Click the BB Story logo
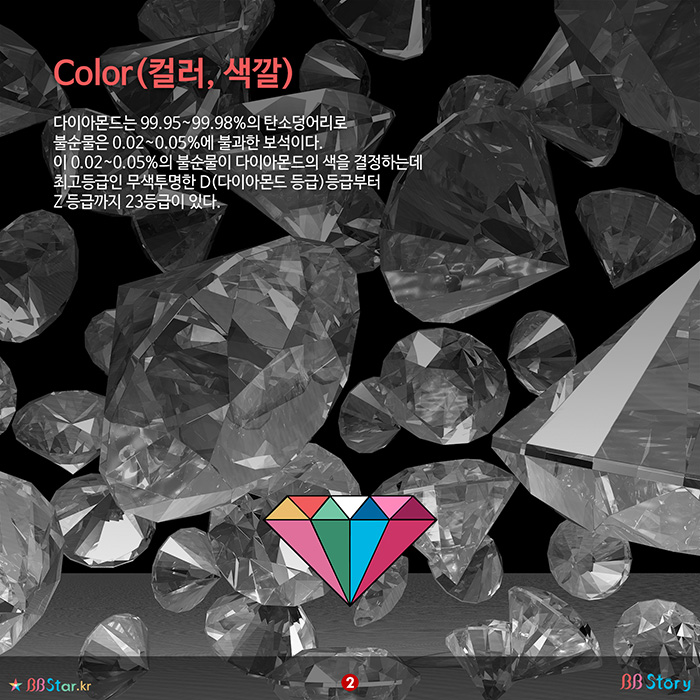Image resolution: width=700 pixels, height=700 pixels. (655, 682)
